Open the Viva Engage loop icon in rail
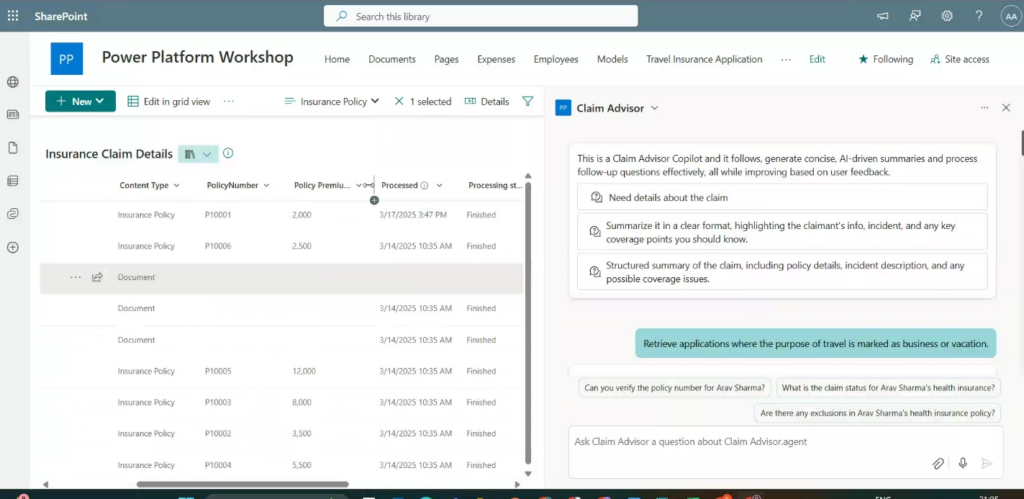 coord(12,214)
